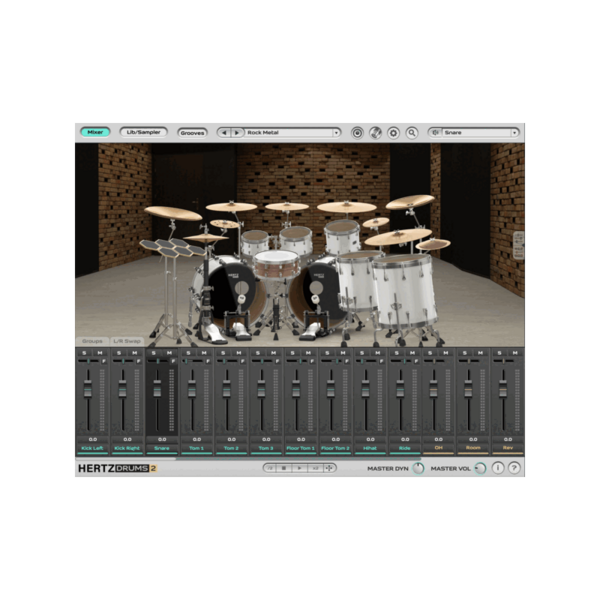Open help with the question mark icon

point(514,468)
